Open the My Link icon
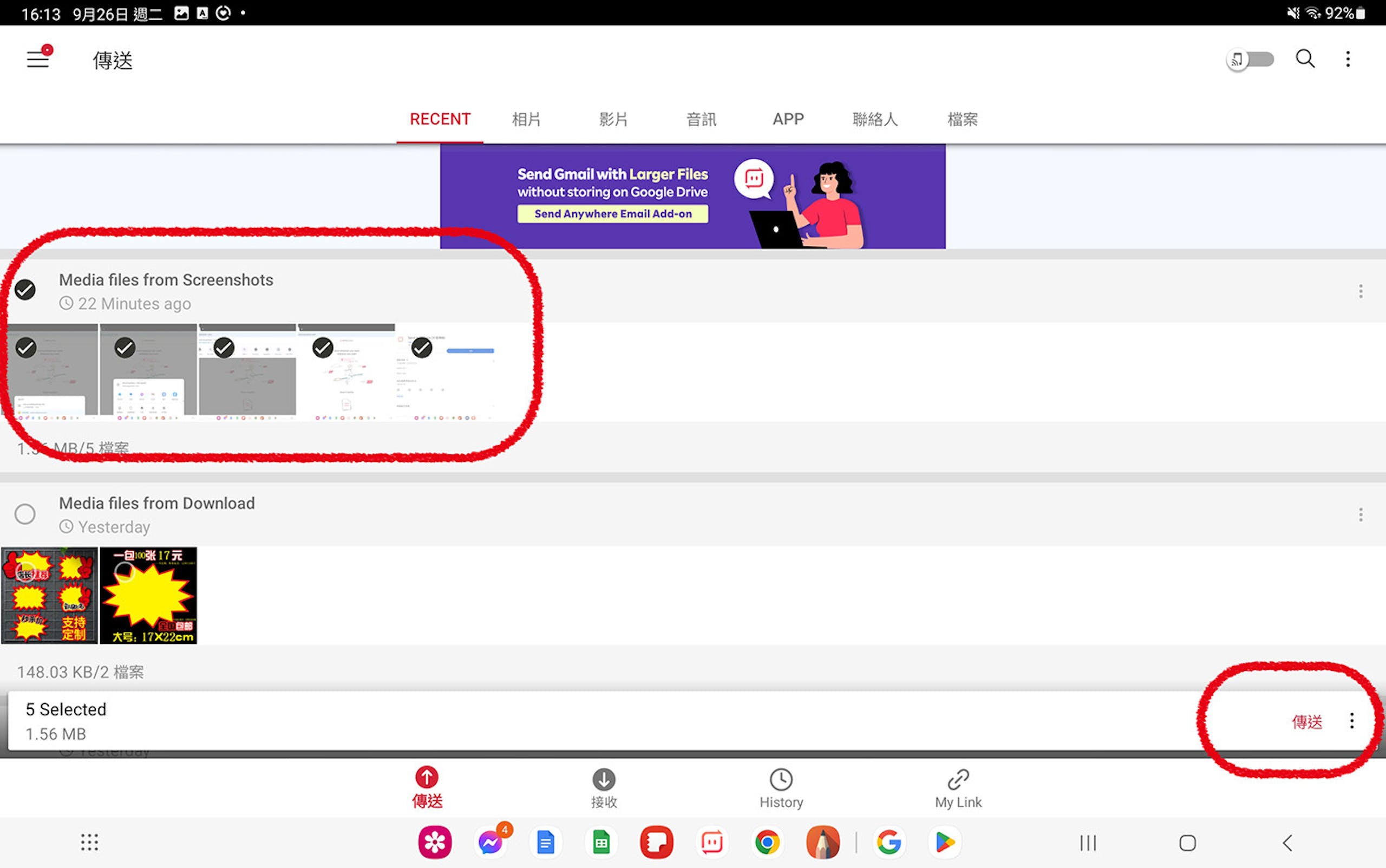This screenshot has width=1386, height=868. 958,779
